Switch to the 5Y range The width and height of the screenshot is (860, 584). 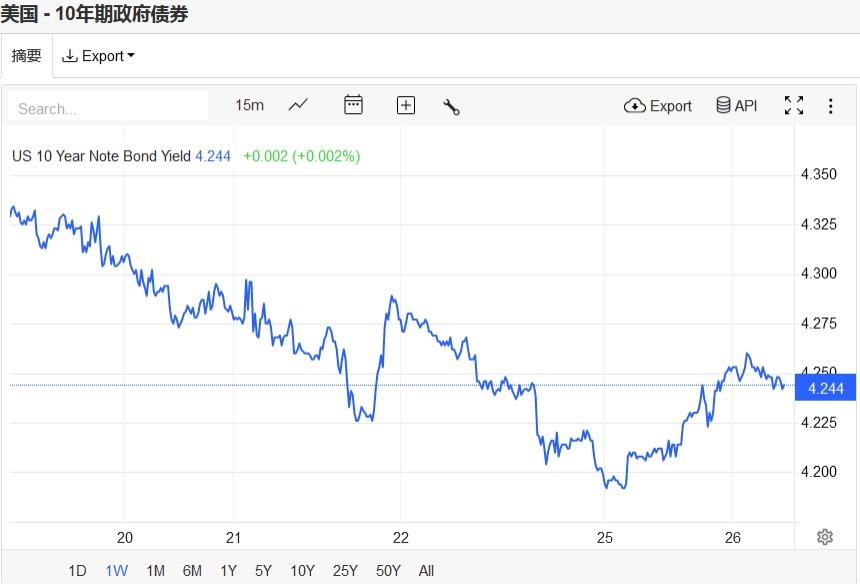263,571
